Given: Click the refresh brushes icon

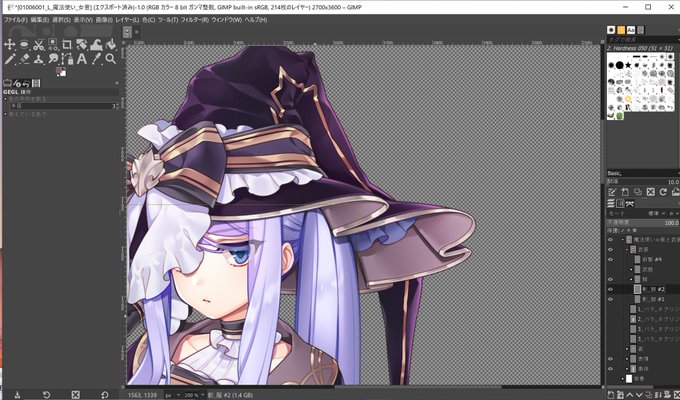Looking at the screenshot, I should (x=663, y=192).
